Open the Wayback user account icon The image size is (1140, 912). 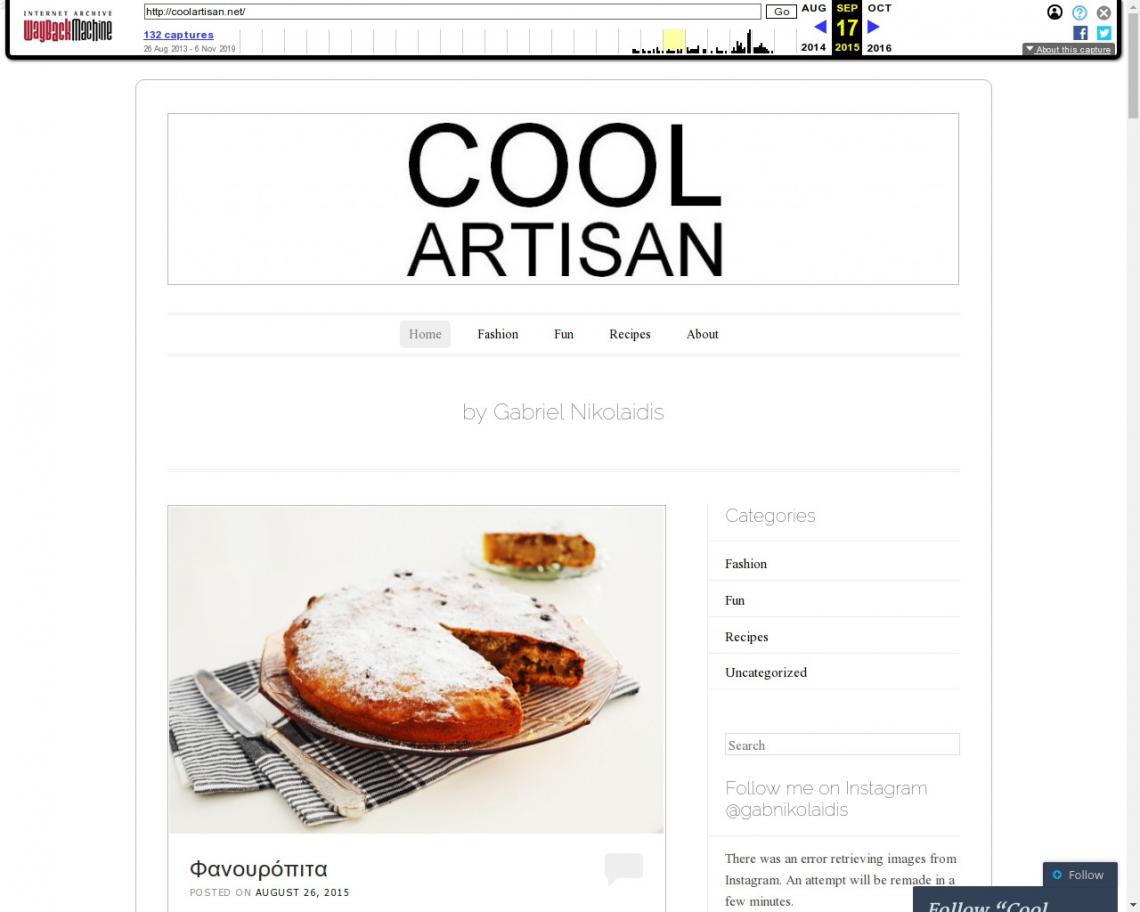1054,12
